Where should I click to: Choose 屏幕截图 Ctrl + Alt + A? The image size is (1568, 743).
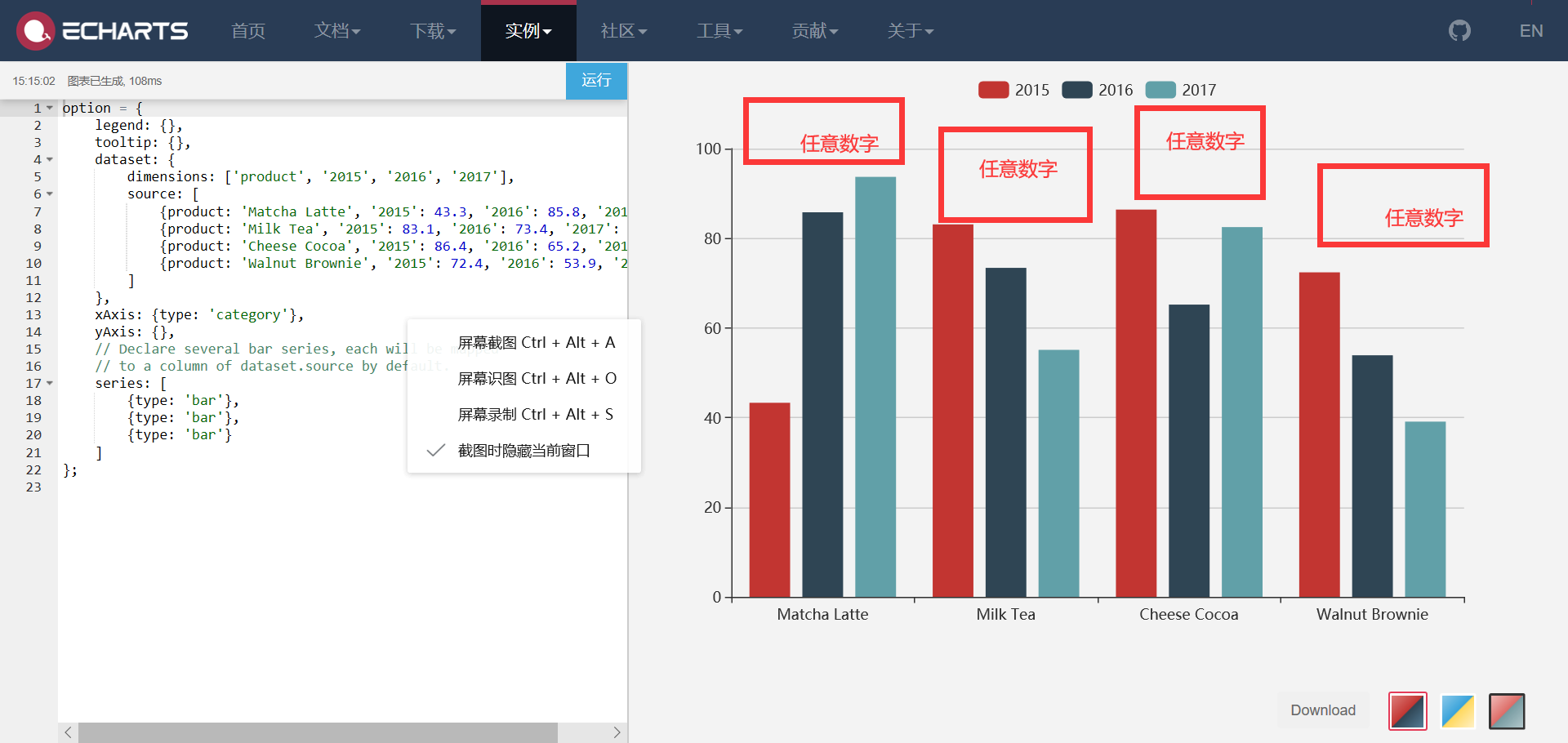pyautogui.click(x=524, y=343)
